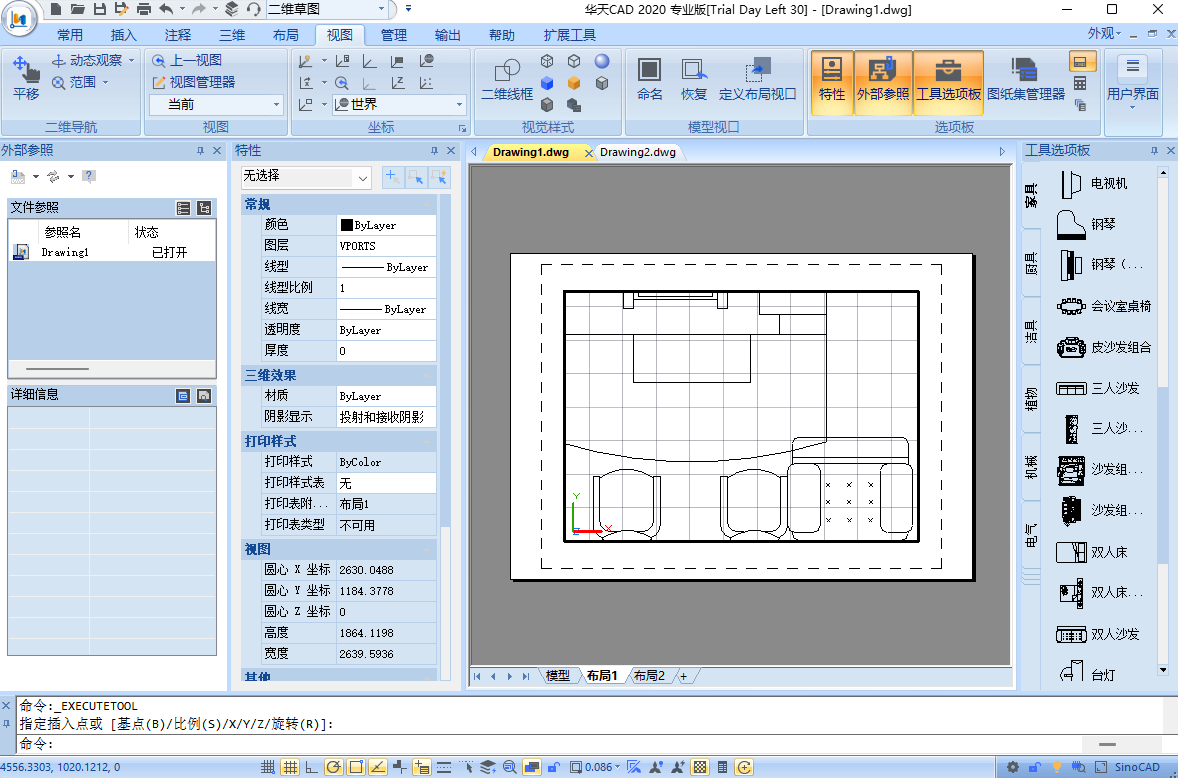
Task: Open the 常用 ribbon tab
Action: point(70,35)
